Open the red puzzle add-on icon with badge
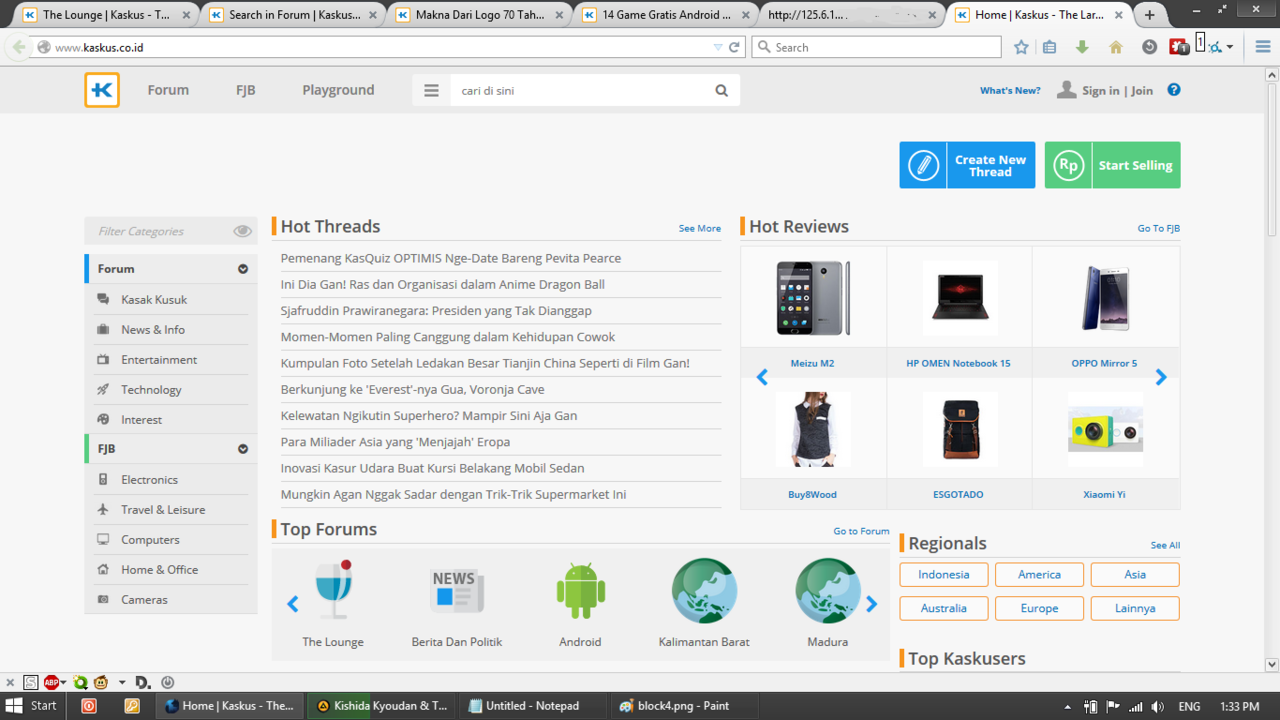This screenshot has width=1280, height=720. 1179,47
